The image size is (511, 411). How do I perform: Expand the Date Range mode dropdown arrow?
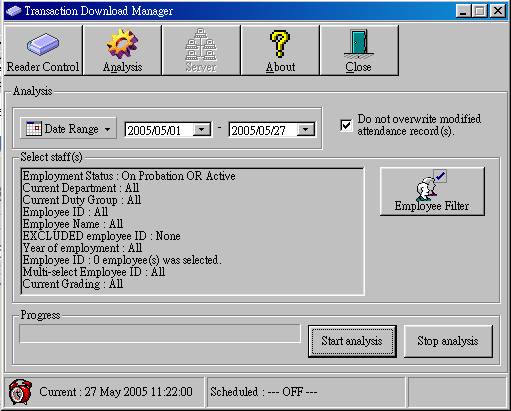click(107, 129)
